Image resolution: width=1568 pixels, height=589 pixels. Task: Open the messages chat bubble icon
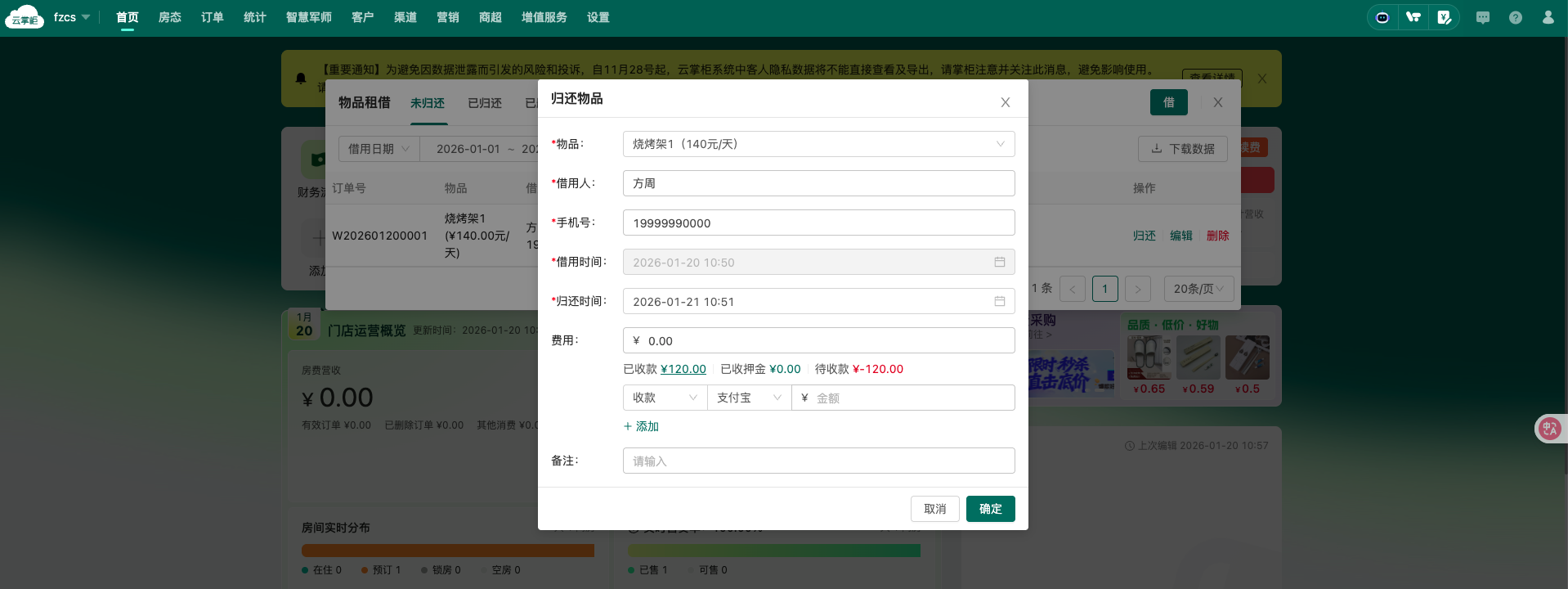(1483, 17)
